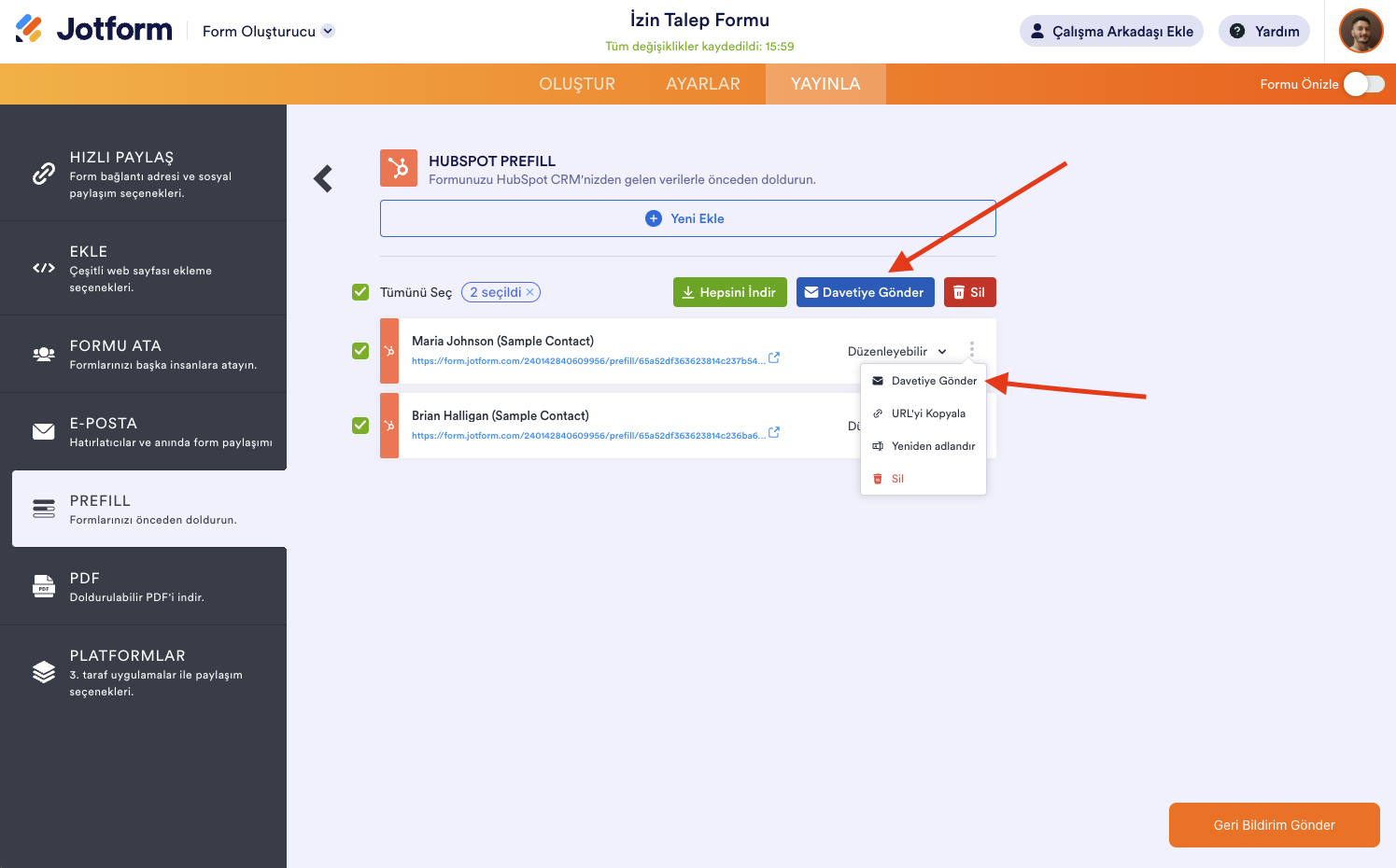Open the user profile avatar
The image size is (1396, 868).
point(1361,31)
